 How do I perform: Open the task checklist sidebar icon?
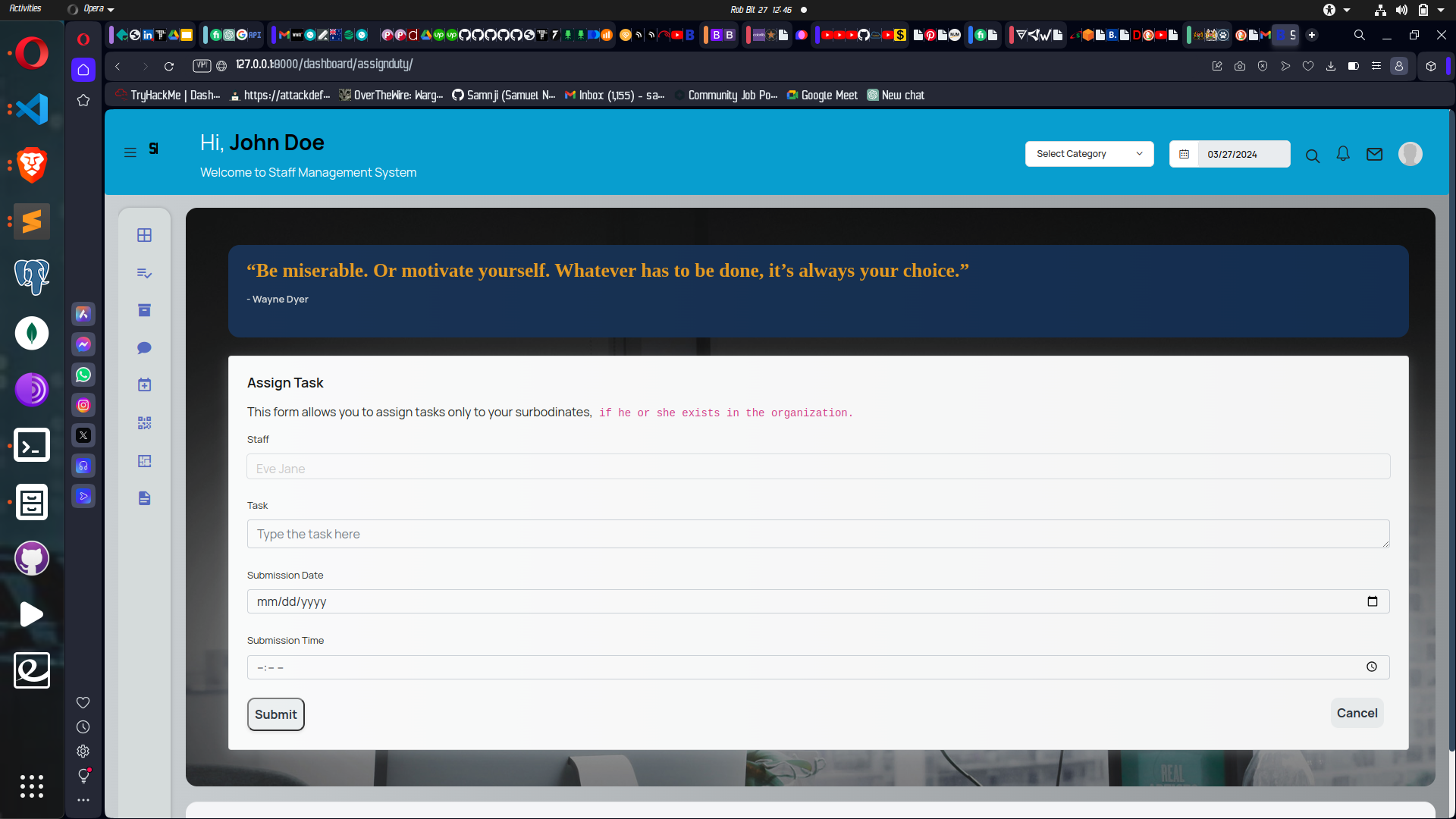[x=144, y=273]
